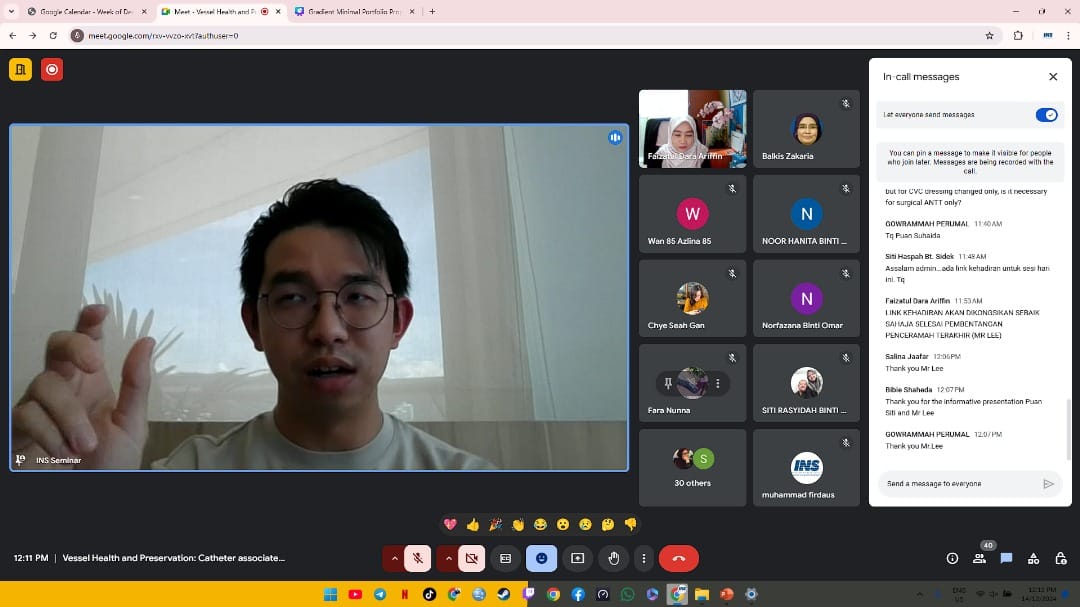Screen dimensions: 1080x607
Task: Toggle "Let everyone send messages" switch
Action: coord(1046,115)
